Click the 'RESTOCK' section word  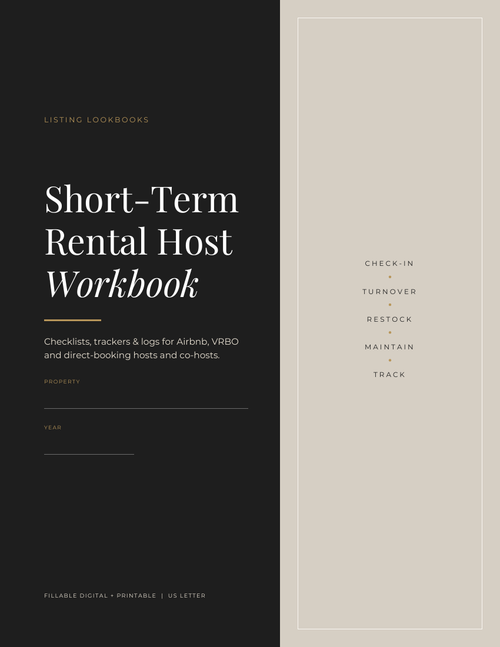tap(389, 319)
